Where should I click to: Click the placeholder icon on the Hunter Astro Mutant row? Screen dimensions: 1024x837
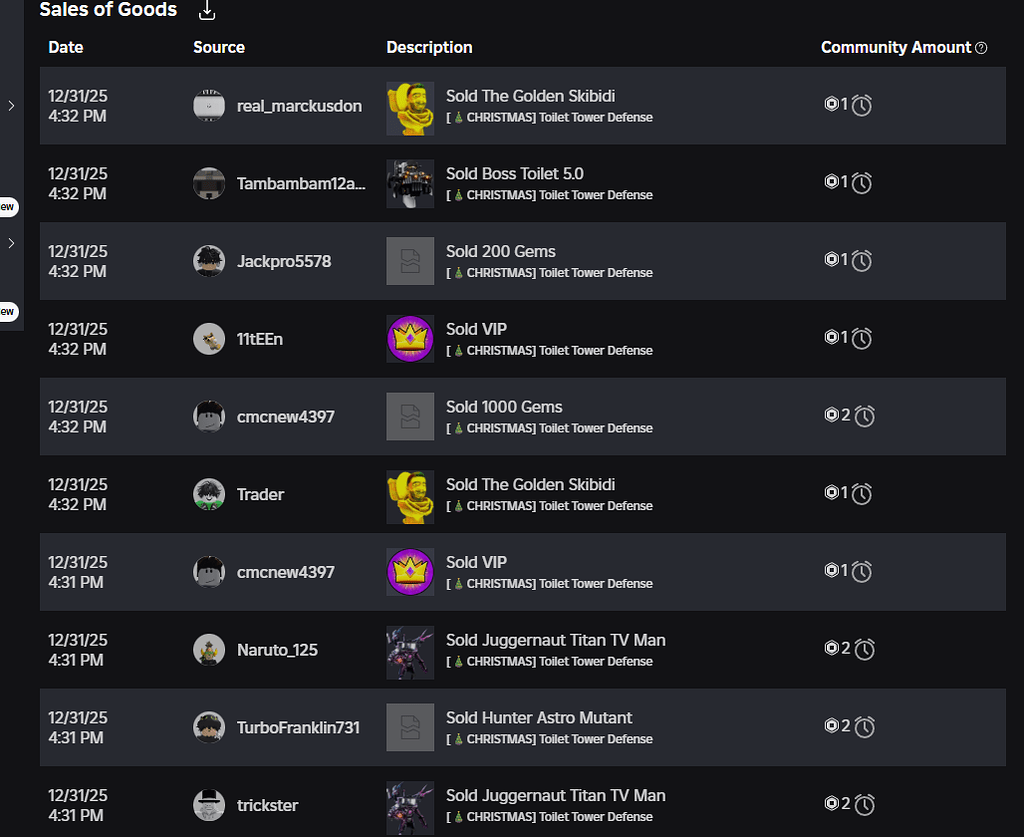[x=410, y=727]
